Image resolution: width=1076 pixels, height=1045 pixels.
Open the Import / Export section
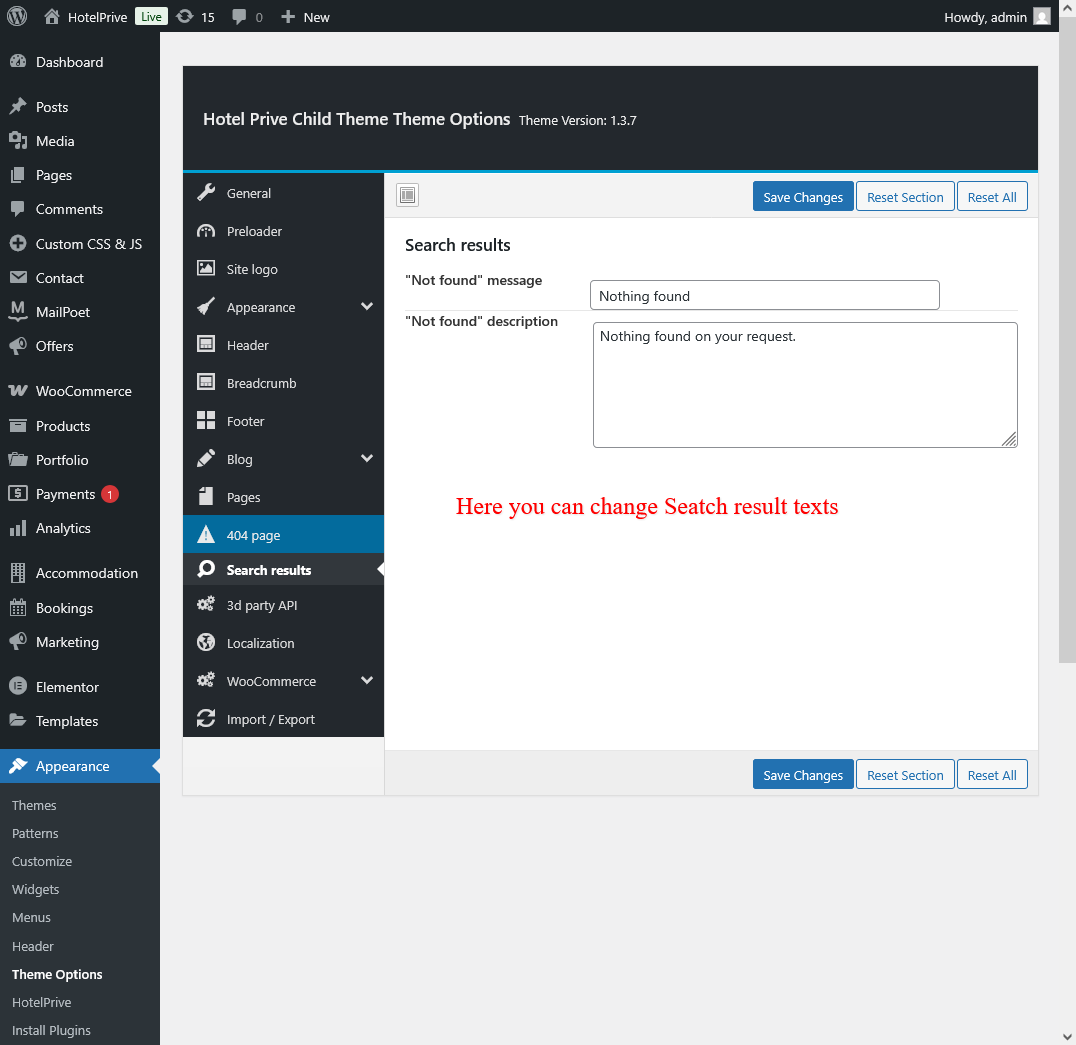pyautogui.click(x=270, y=719)
